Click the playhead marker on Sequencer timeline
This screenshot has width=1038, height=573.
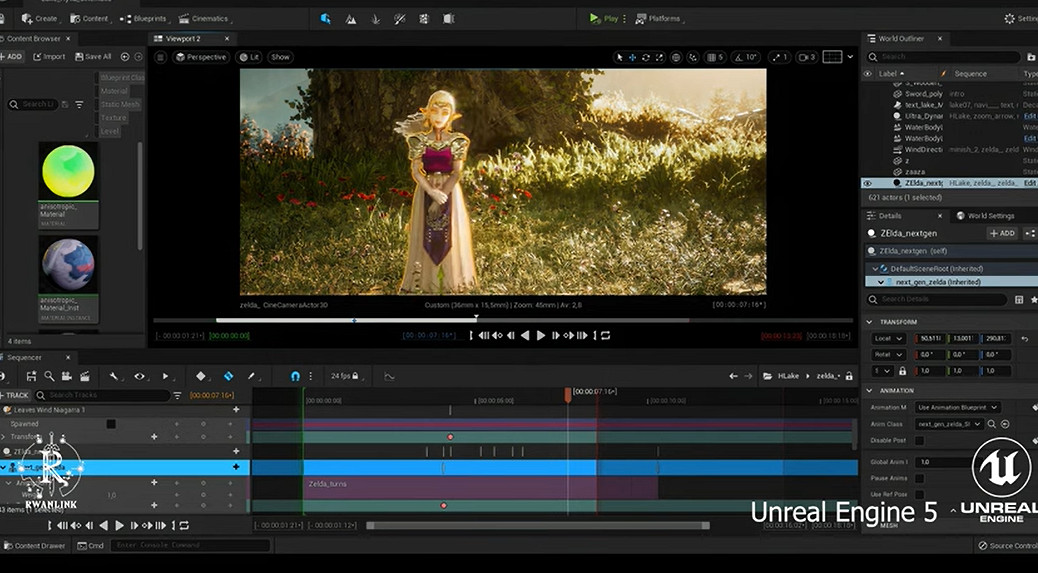coord(568,395)
